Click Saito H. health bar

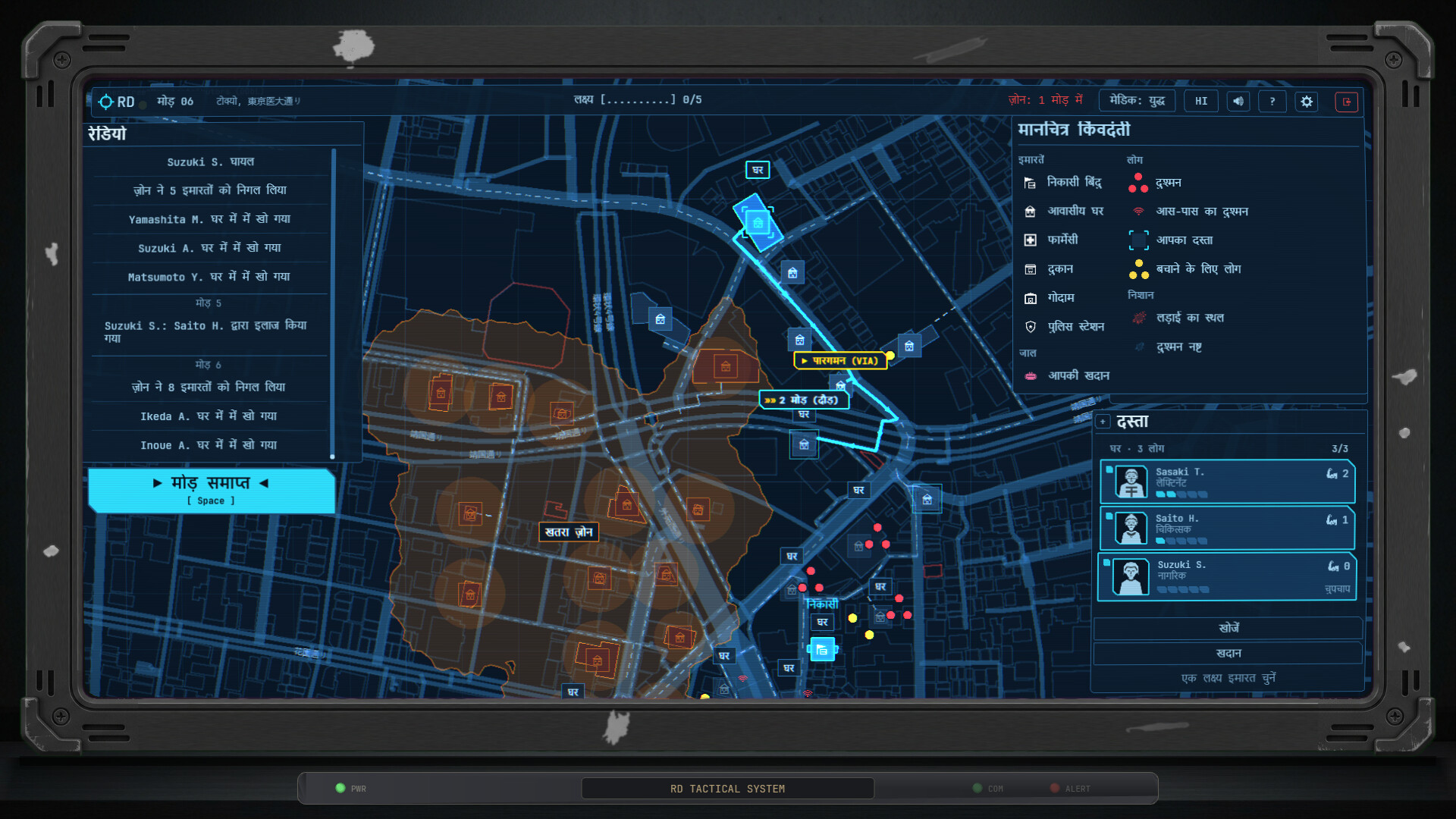tap(1181, 541)
